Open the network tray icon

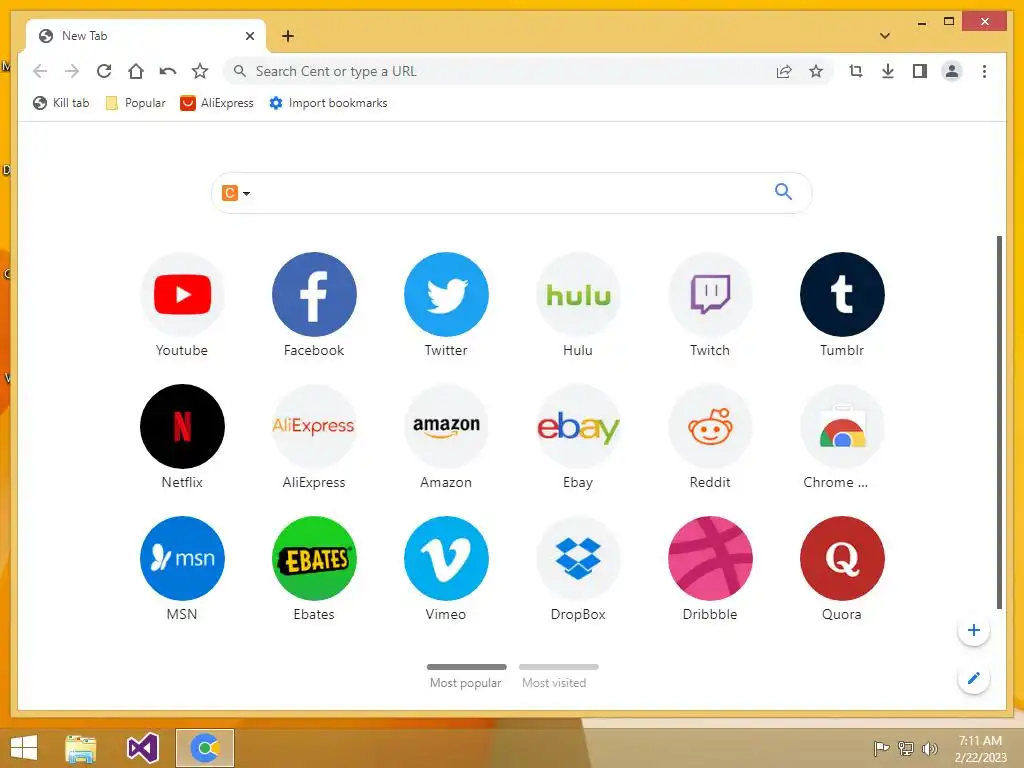[906, 748]
